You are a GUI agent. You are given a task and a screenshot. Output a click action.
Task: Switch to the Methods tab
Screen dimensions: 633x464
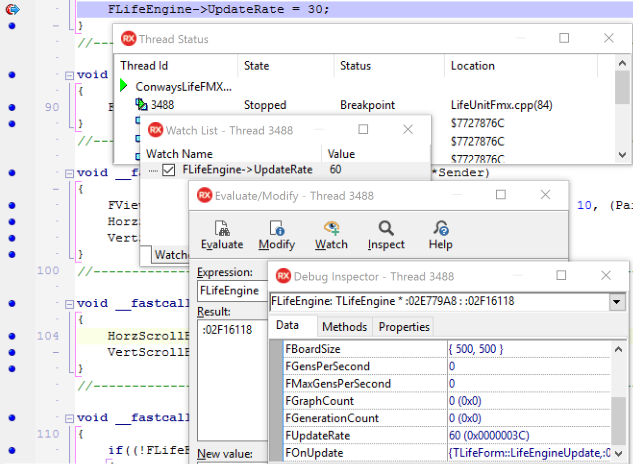coord(344,327)
